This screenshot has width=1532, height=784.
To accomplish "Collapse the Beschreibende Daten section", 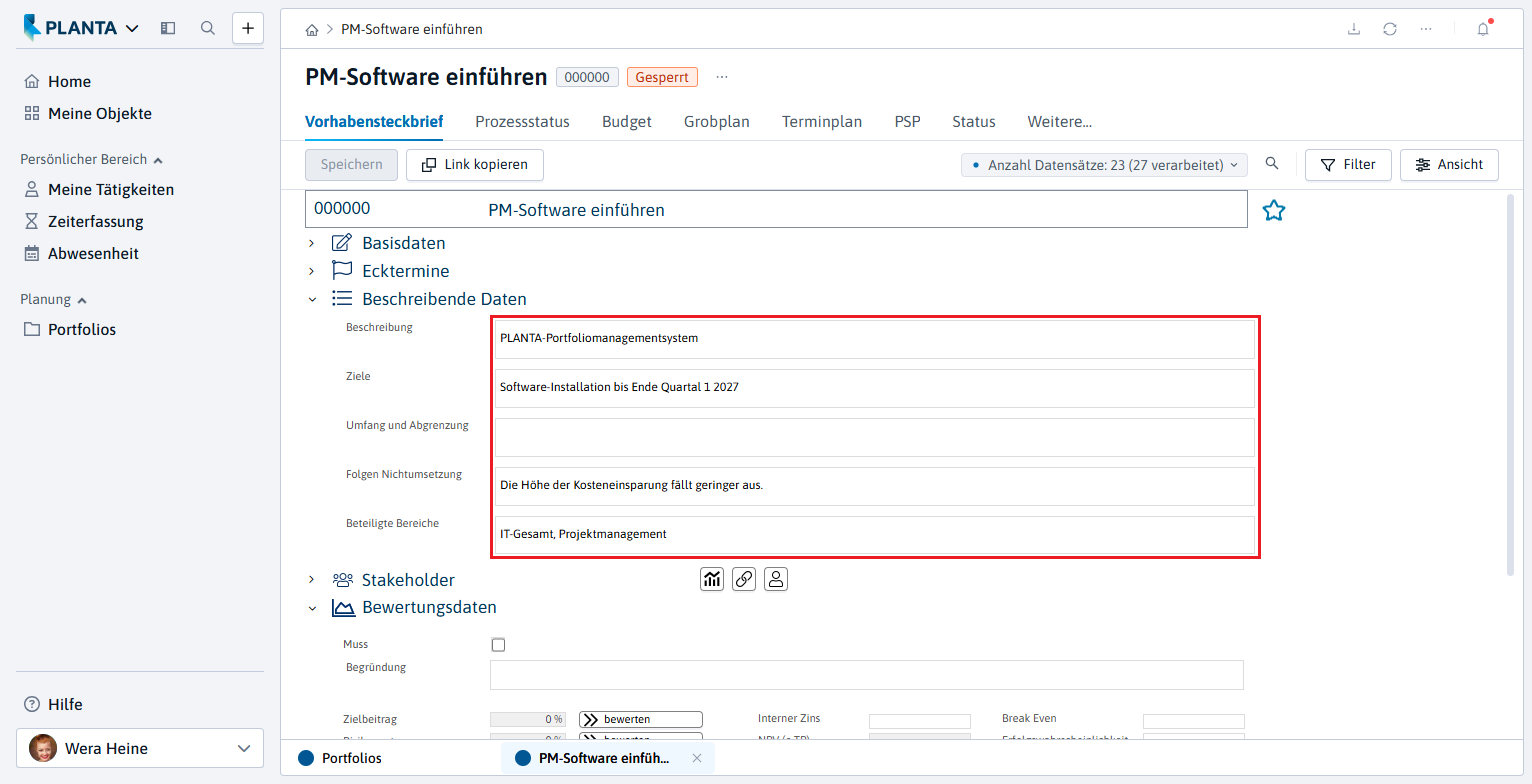I will [x=312, y=299].
